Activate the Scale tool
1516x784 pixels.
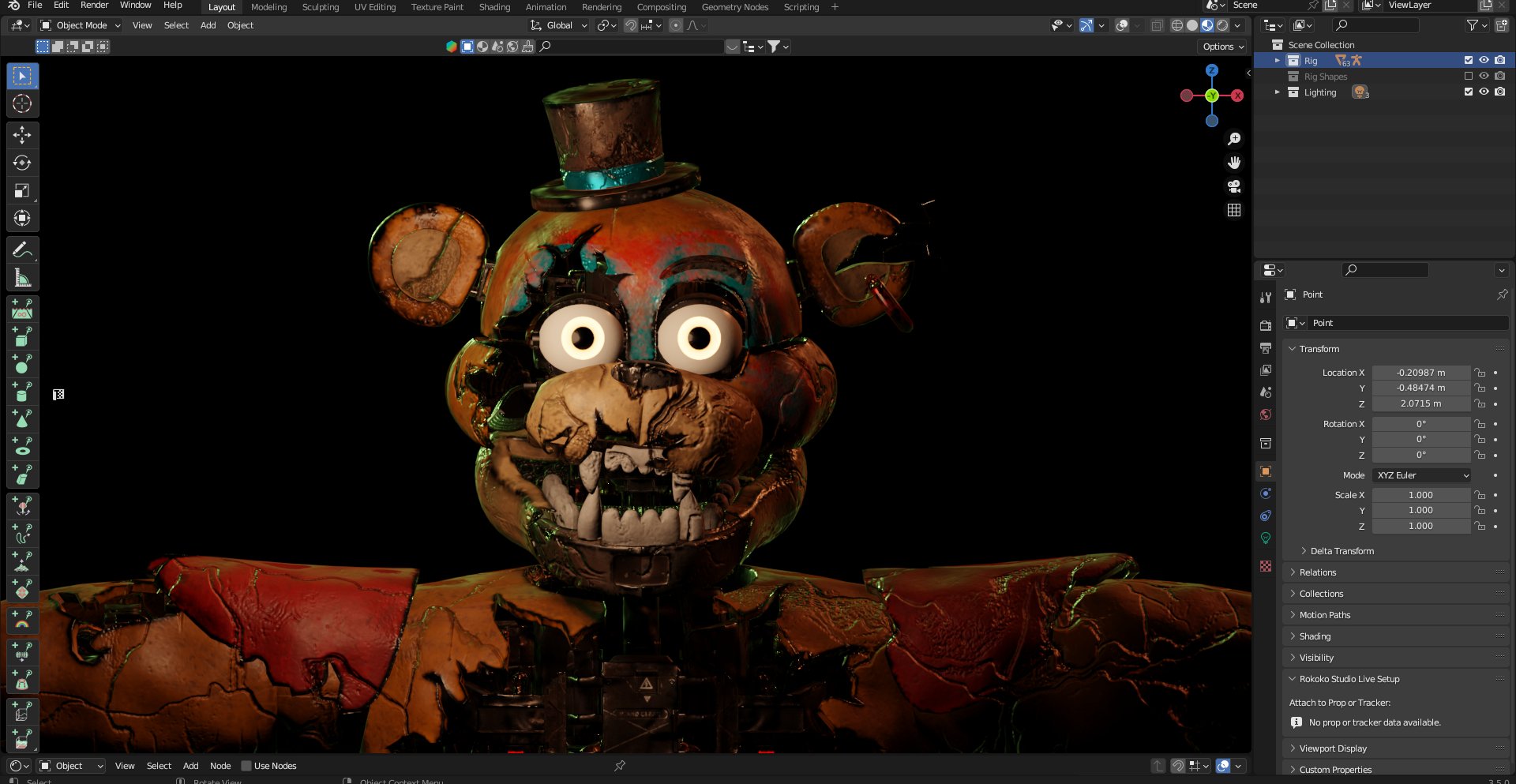[x=22, y=190]
